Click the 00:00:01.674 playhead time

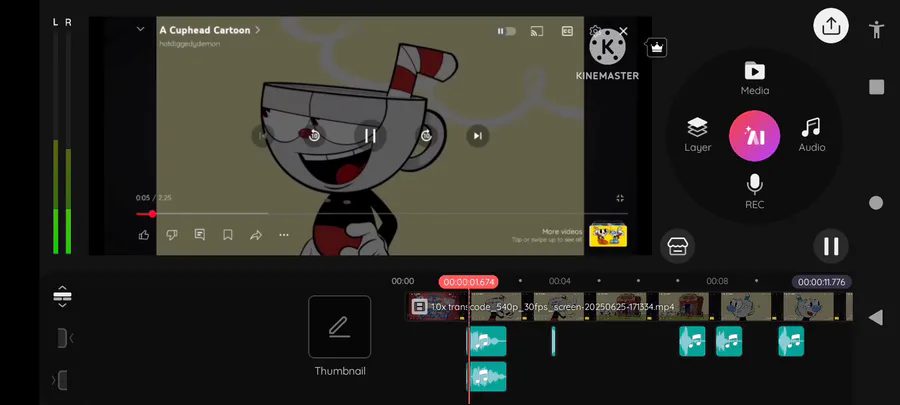point(468,282)
